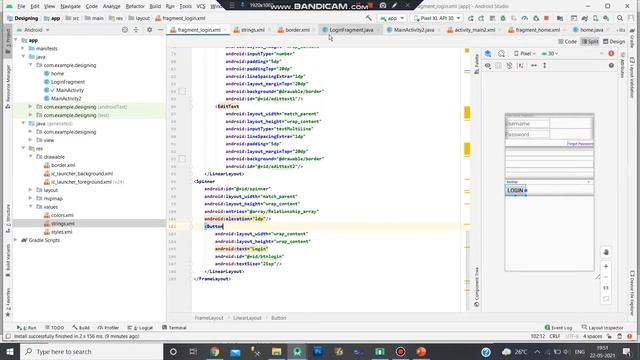Image resolution: width=640 pixels, height=360 pixels.
Task: Open Search Everywhere magnifier icon
Action: pyautogui.click(x=620, y=18)
